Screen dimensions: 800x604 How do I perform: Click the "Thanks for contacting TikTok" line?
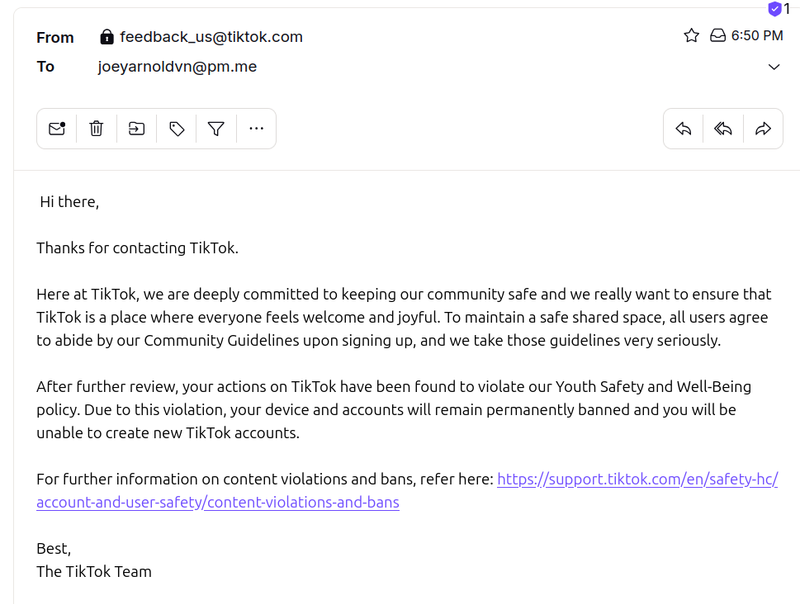click(137, 248)
